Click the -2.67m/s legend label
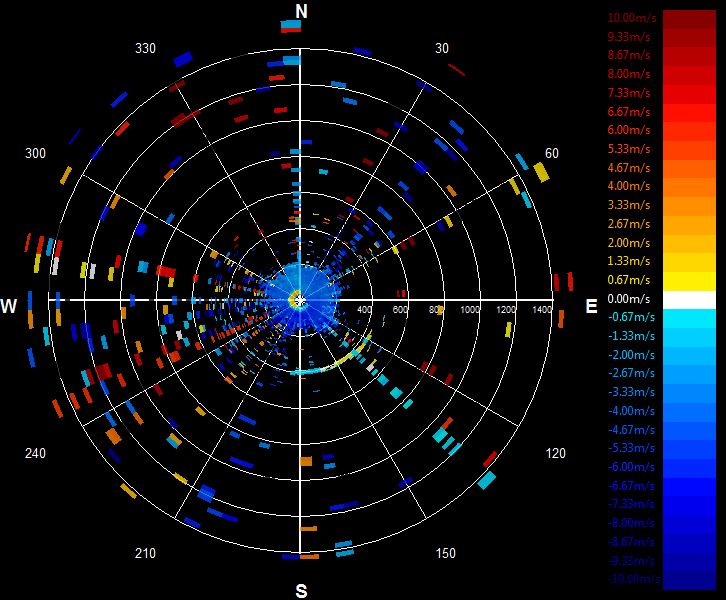The width and height of the screenshot is (726, 600). coord(631,373)
